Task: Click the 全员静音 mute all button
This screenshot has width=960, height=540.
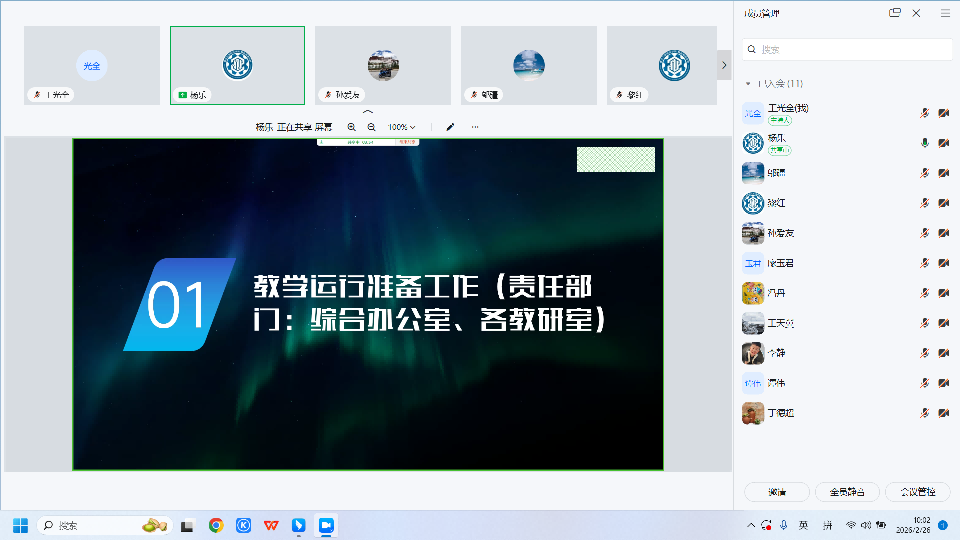Action: pos(847,492)
